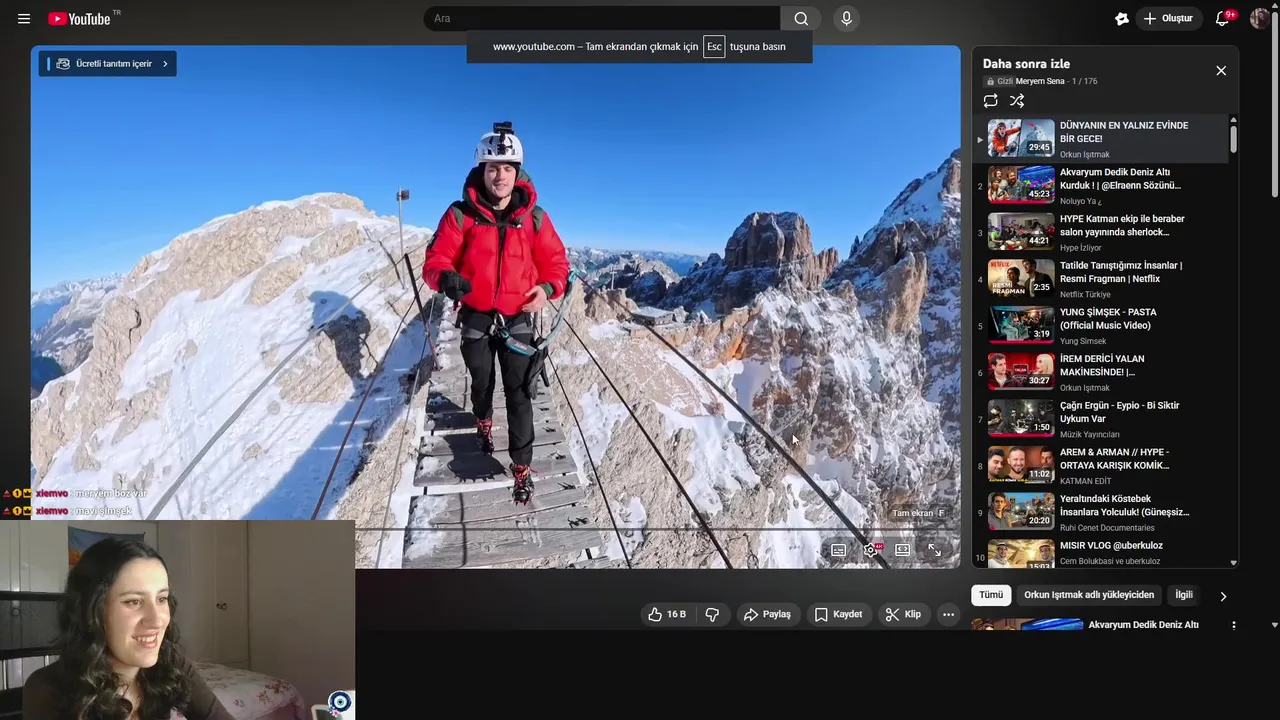Focus the Ara search field
Viewport: 1280px width, 720px height.
[x=602, y=18]
